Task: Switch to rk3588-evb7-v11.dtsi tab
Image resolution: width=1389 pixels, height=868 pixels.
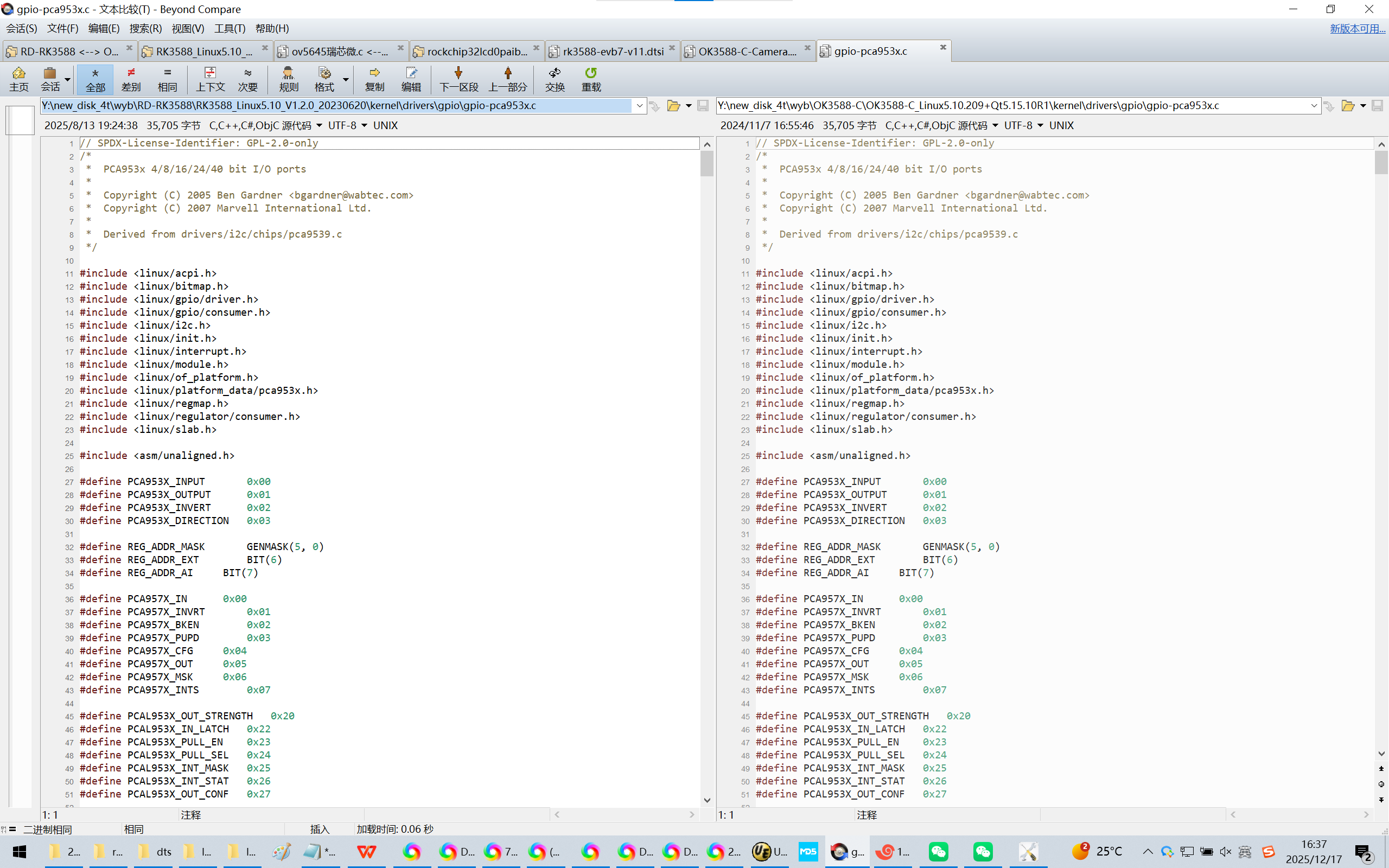Action: click(613, 52)
